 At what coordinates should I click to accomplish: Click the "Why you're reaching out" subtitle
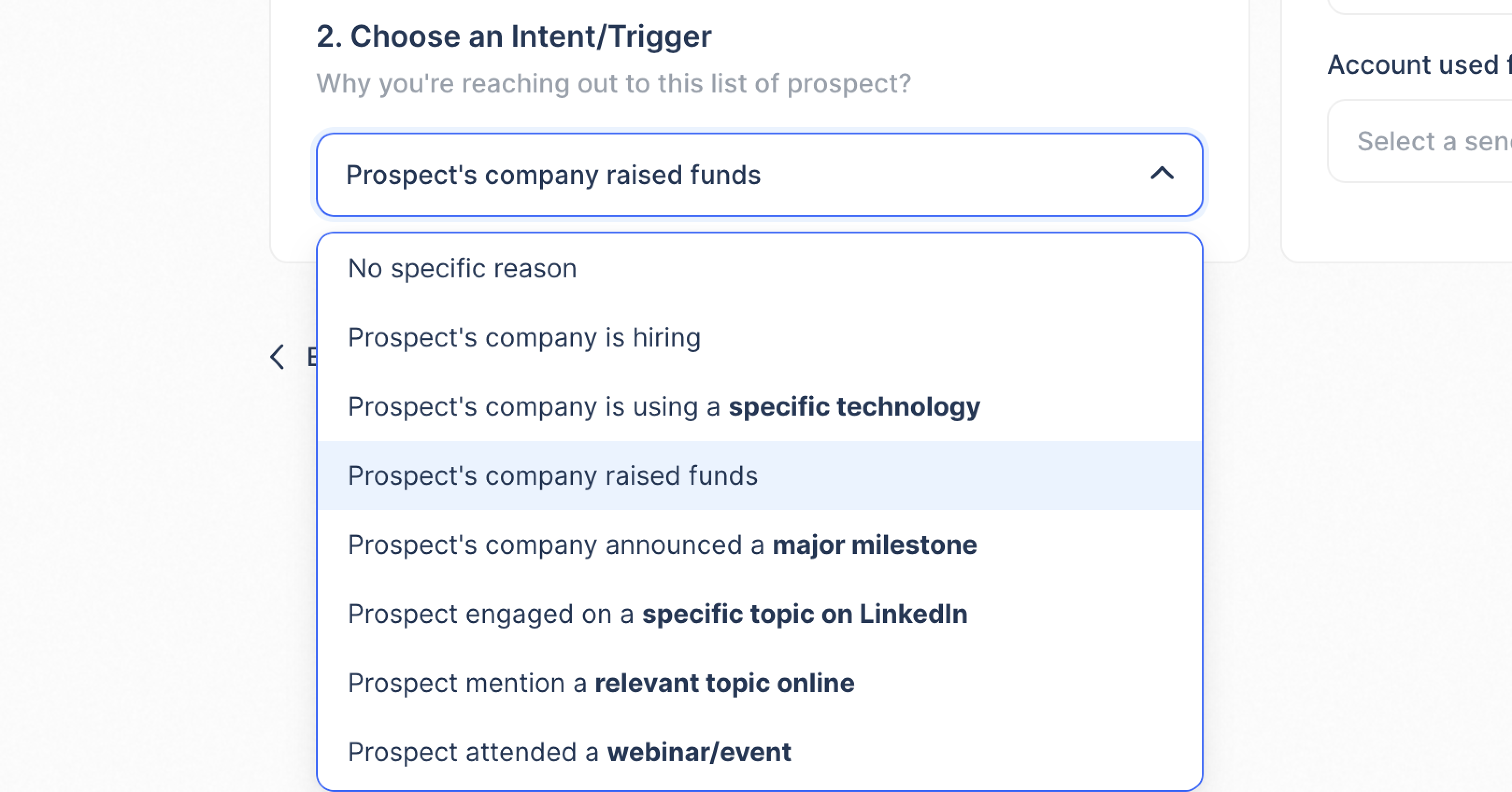tap(613, 83)
